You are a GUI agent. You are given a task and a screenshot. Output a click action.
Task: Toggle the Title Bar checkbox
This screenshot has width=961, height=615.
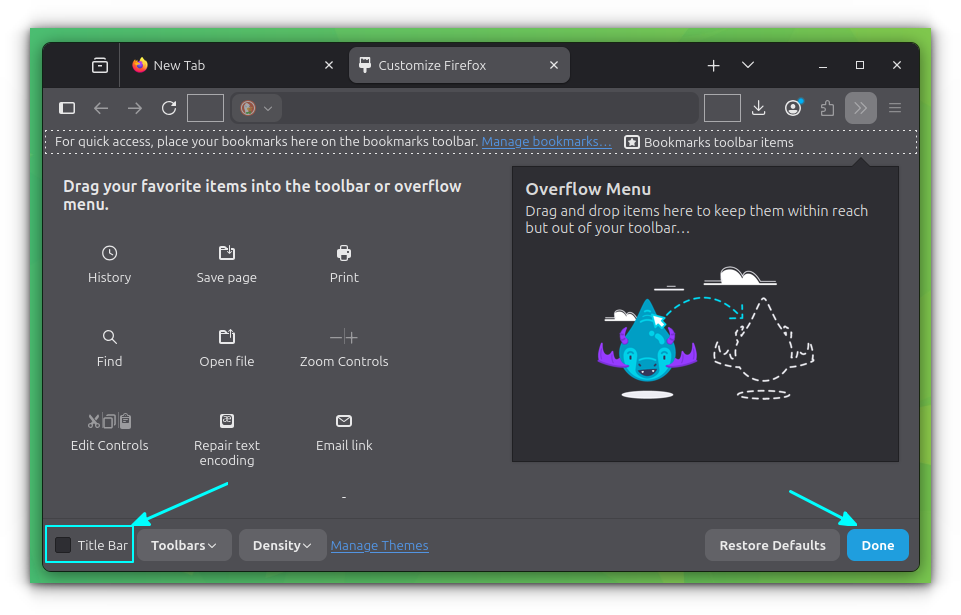pyautogui.click(x=63, y=545)
